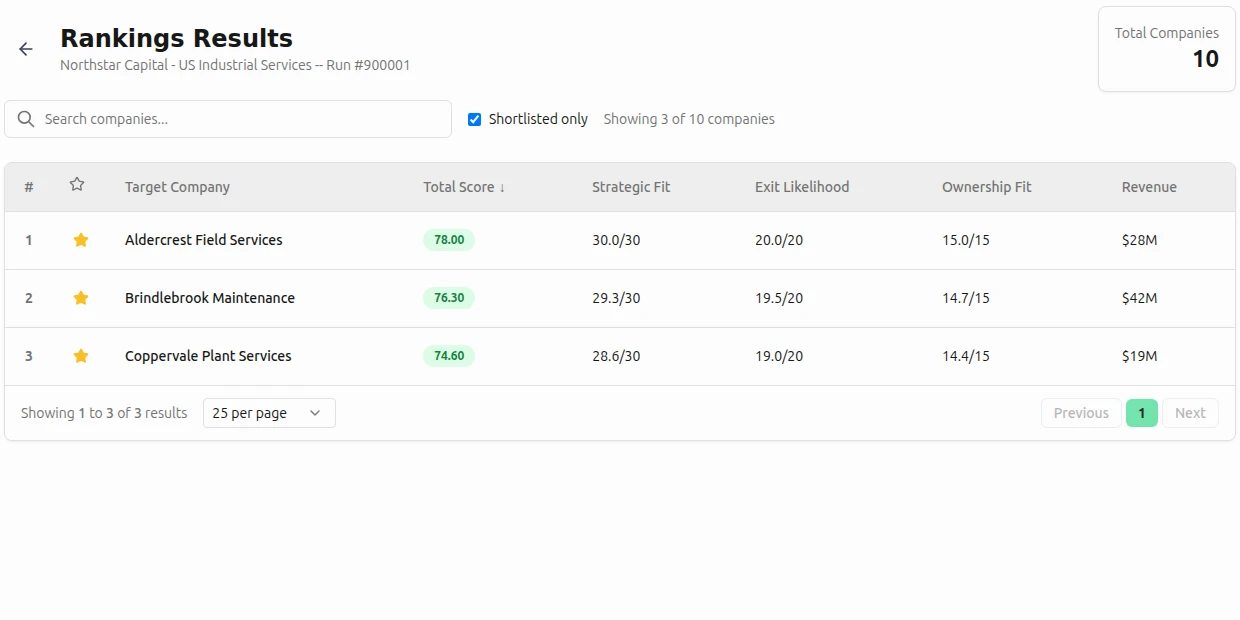Click the 14.4/15 ownership fit value

click(966, 356)
